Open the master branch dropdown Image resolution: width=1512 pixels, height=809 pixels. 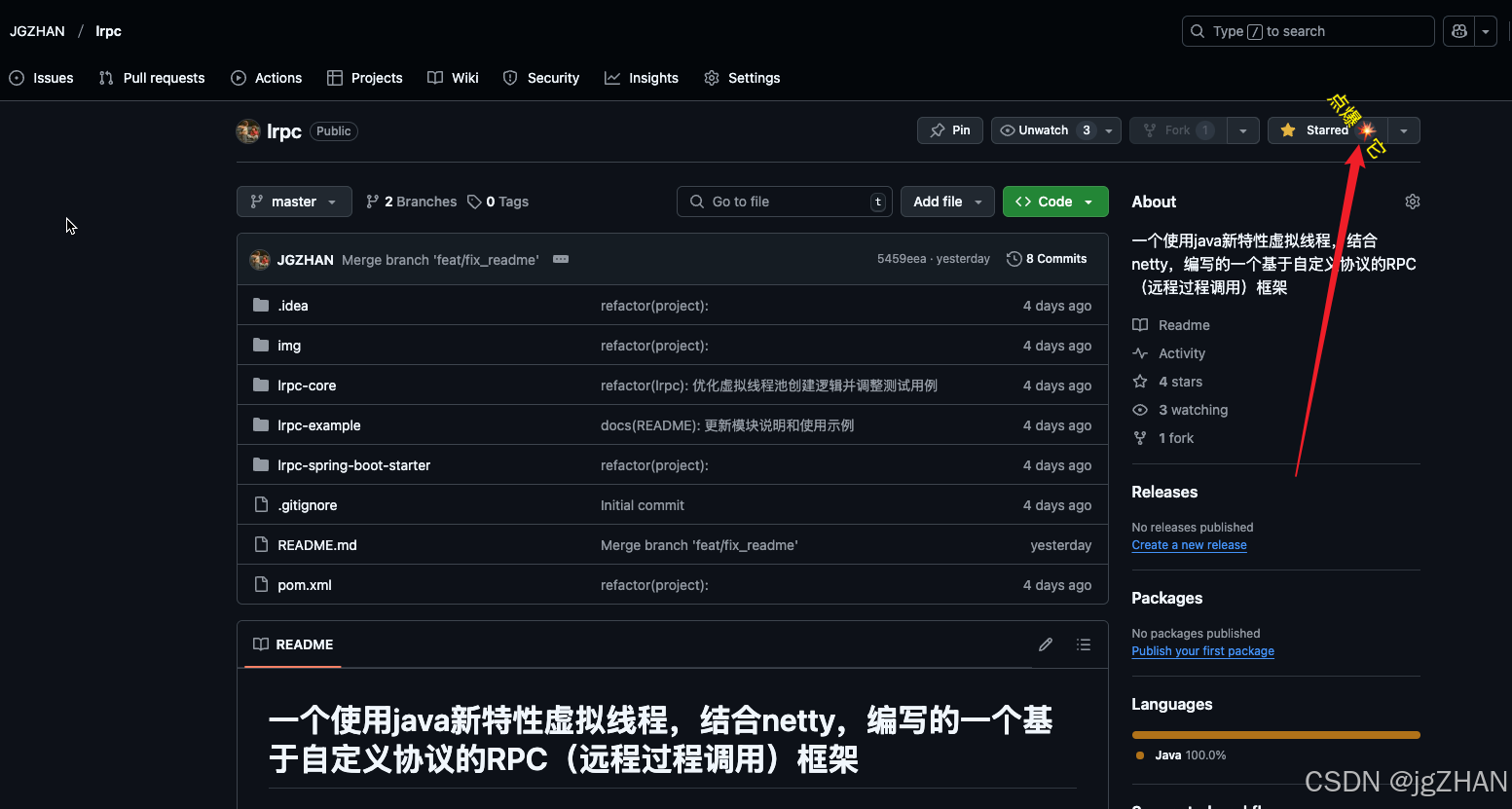coord(294,202)
